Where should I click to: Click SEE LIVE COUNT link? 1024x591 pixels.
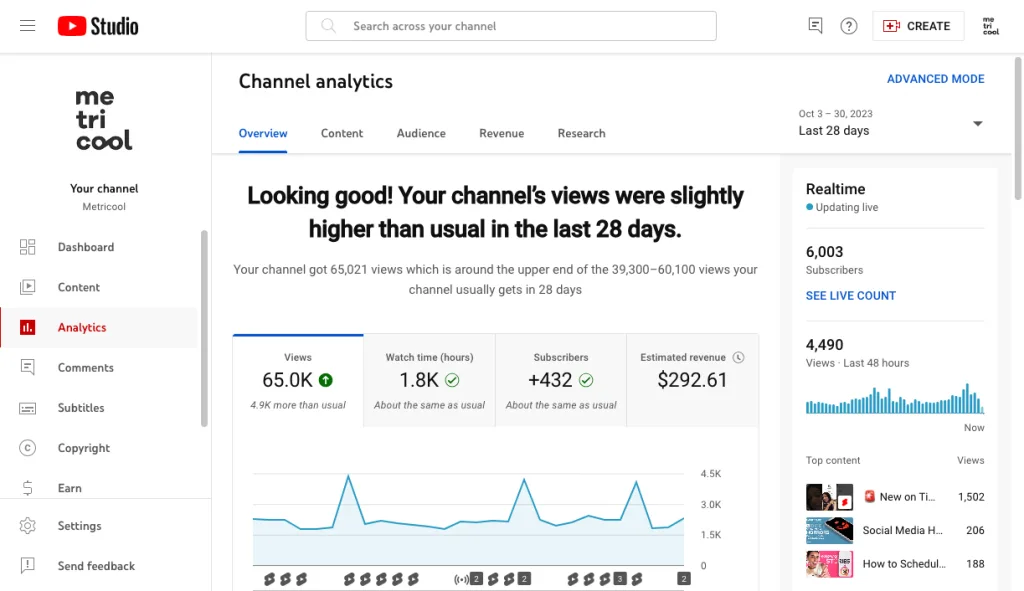pyautogui.click(x=850, y=296)
